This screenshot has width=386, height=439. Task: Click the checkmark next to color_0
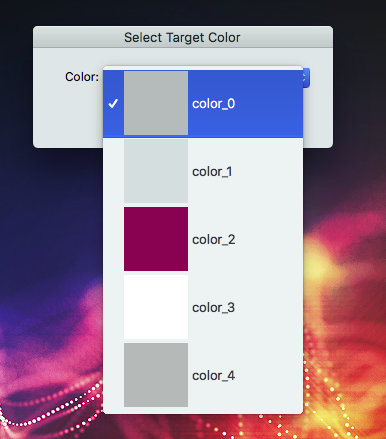tap(113, 103)
